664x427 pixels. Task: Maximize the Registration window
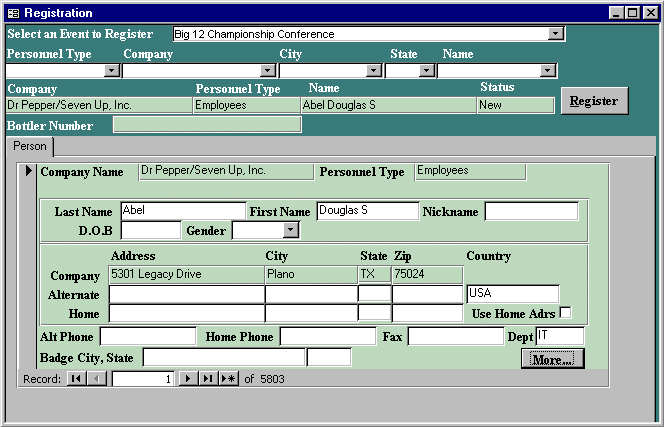[x=633, y=13]
